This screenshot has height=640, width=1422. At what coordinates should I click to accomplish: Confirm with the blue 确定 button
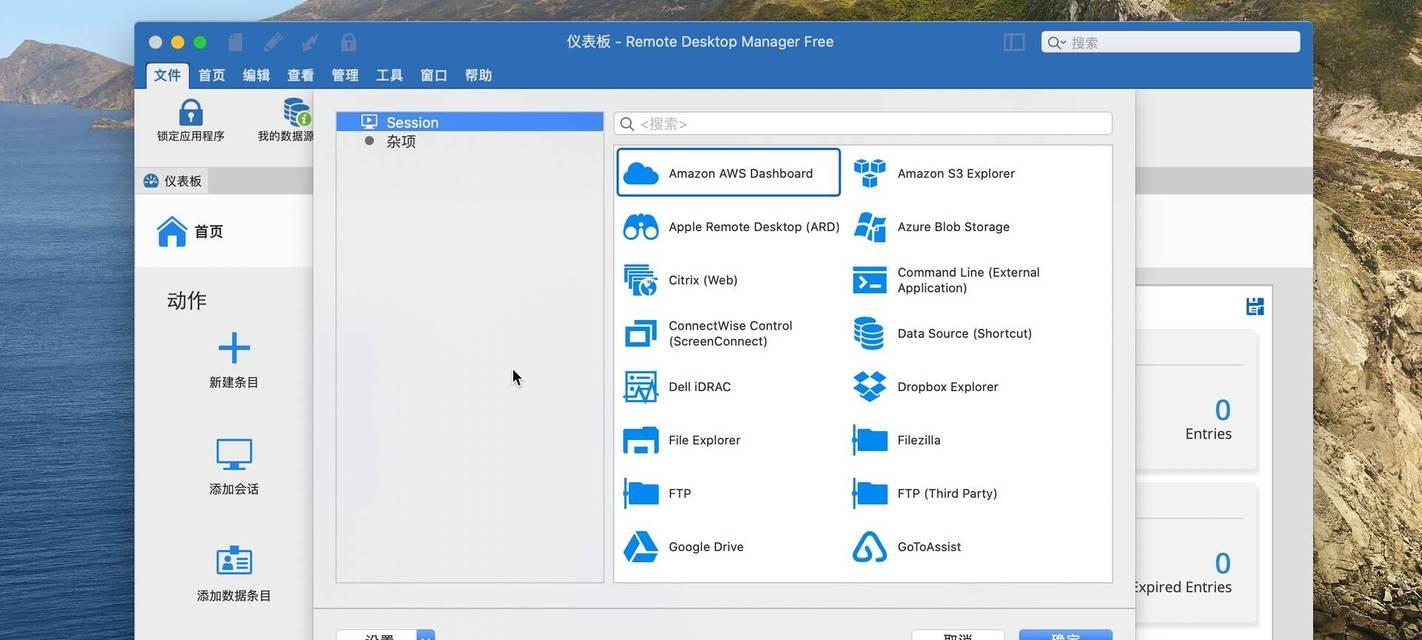tap(1065, 636)
